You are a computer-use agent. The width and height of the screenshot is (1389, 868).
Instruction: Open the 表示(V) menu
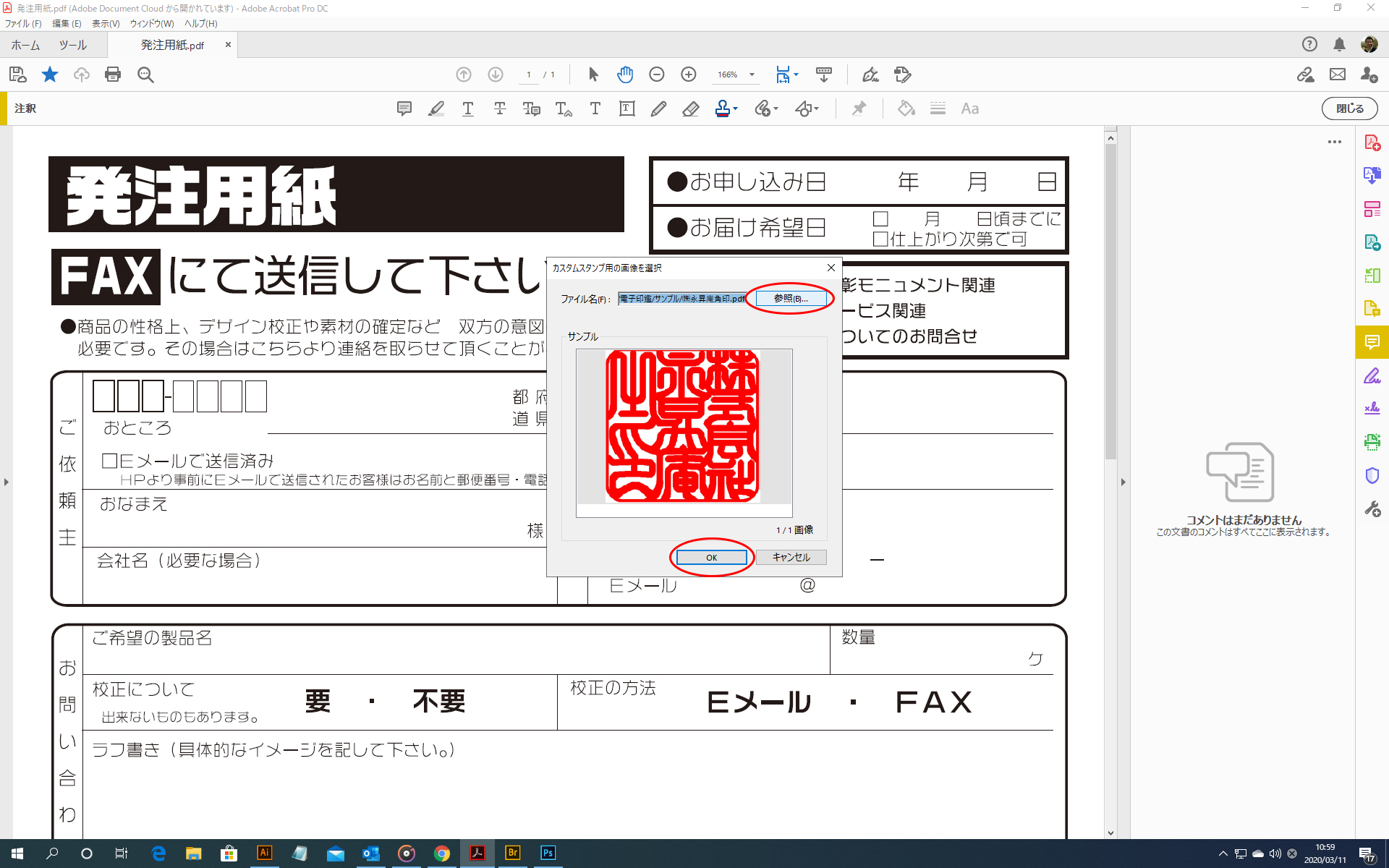(x=106, y=24)
